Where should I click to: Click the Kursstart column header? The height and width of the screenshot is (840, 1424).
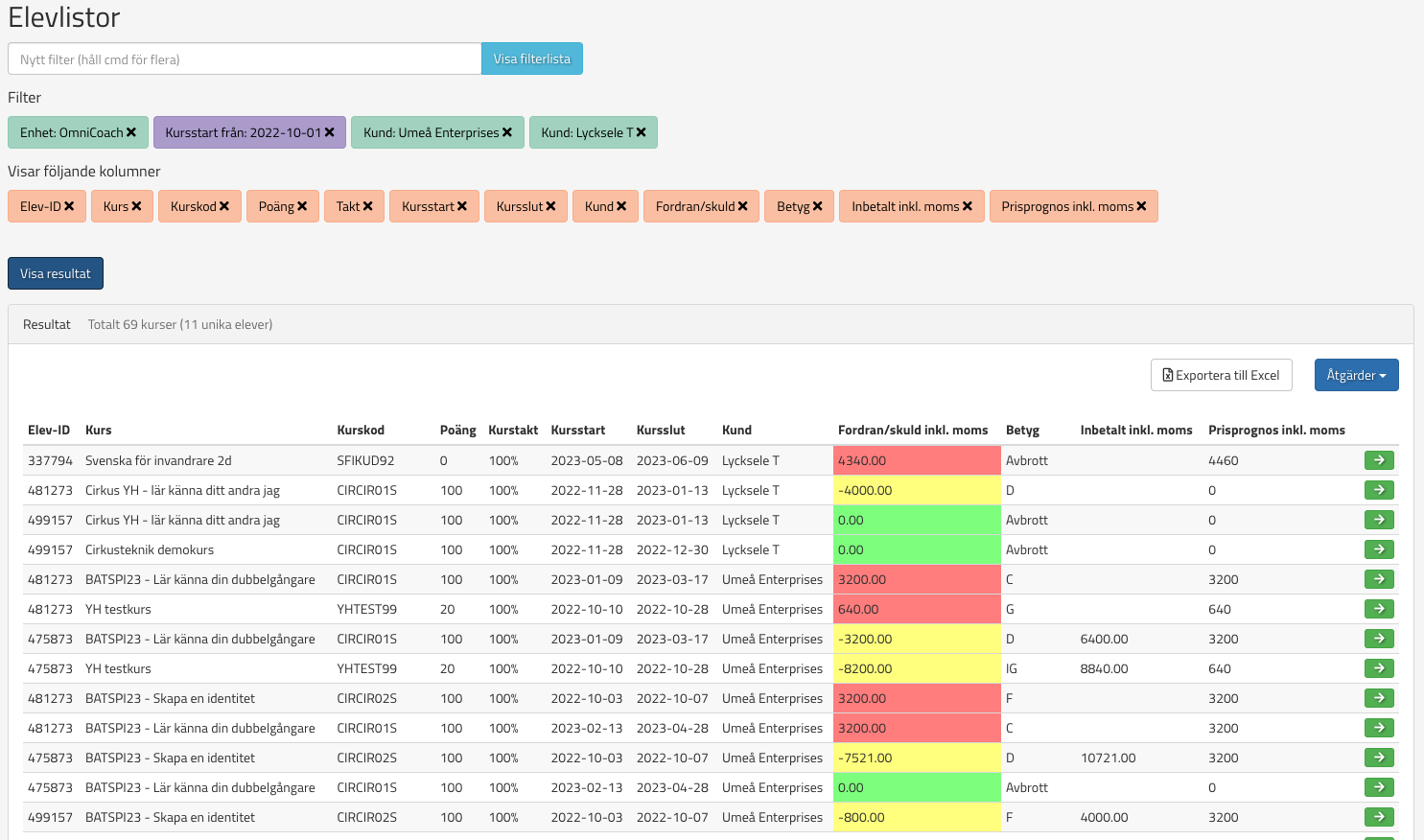click(577, 431)
